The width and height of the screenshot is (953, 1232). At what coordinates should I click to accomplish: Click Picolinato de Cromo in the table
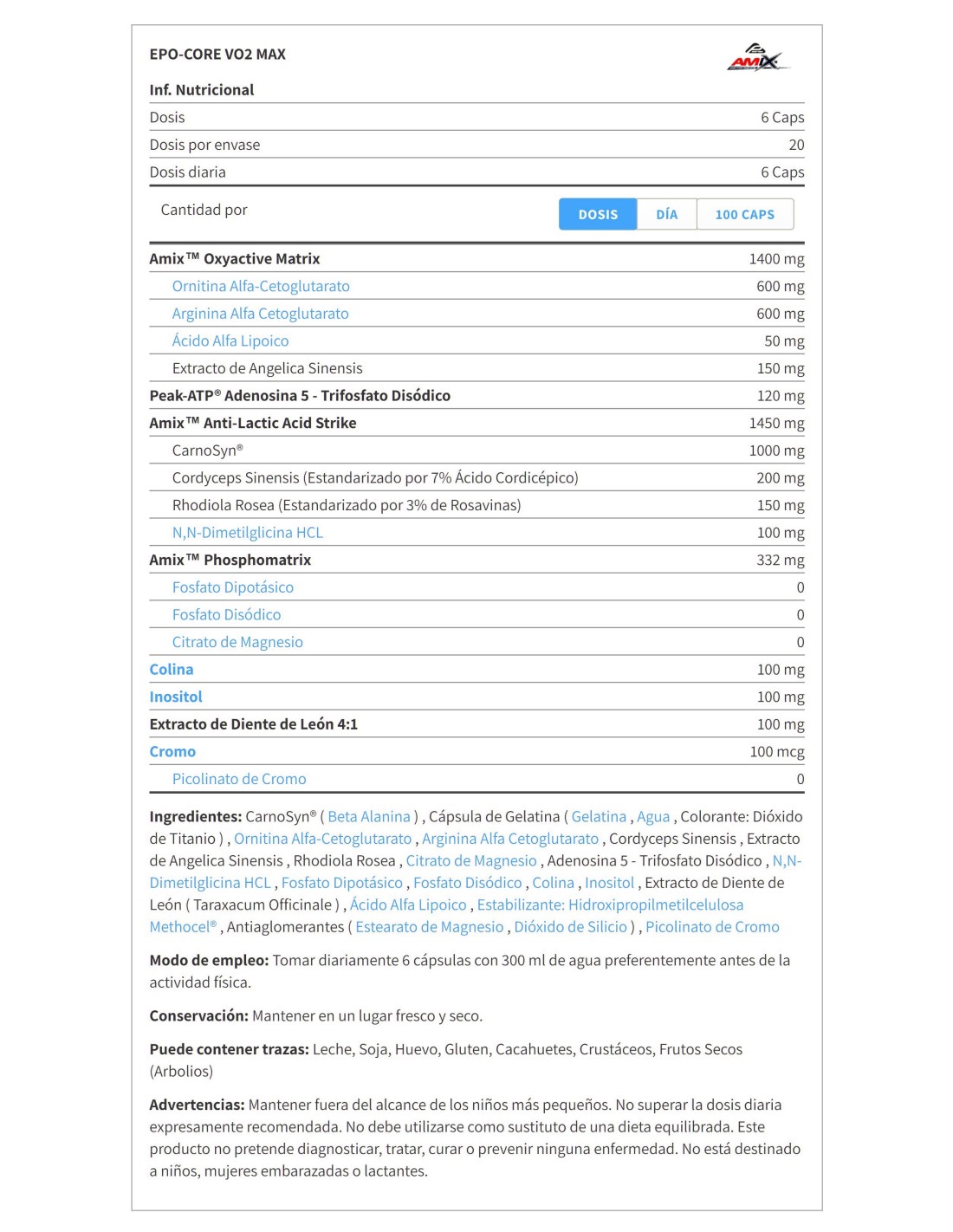click(239, 779)
